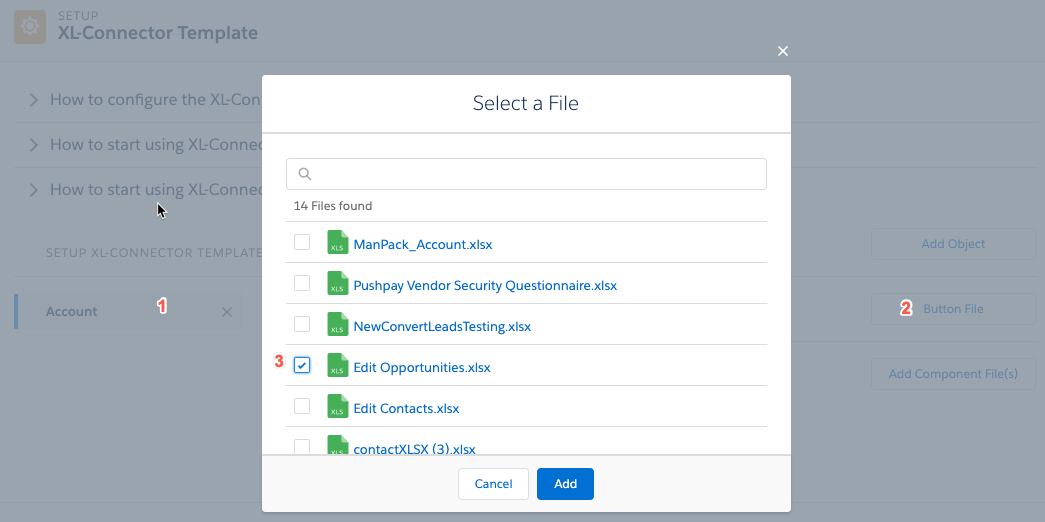Remove the Account object with X
The width and height of the screenshot is (1045, 522).
pos(227,312)
